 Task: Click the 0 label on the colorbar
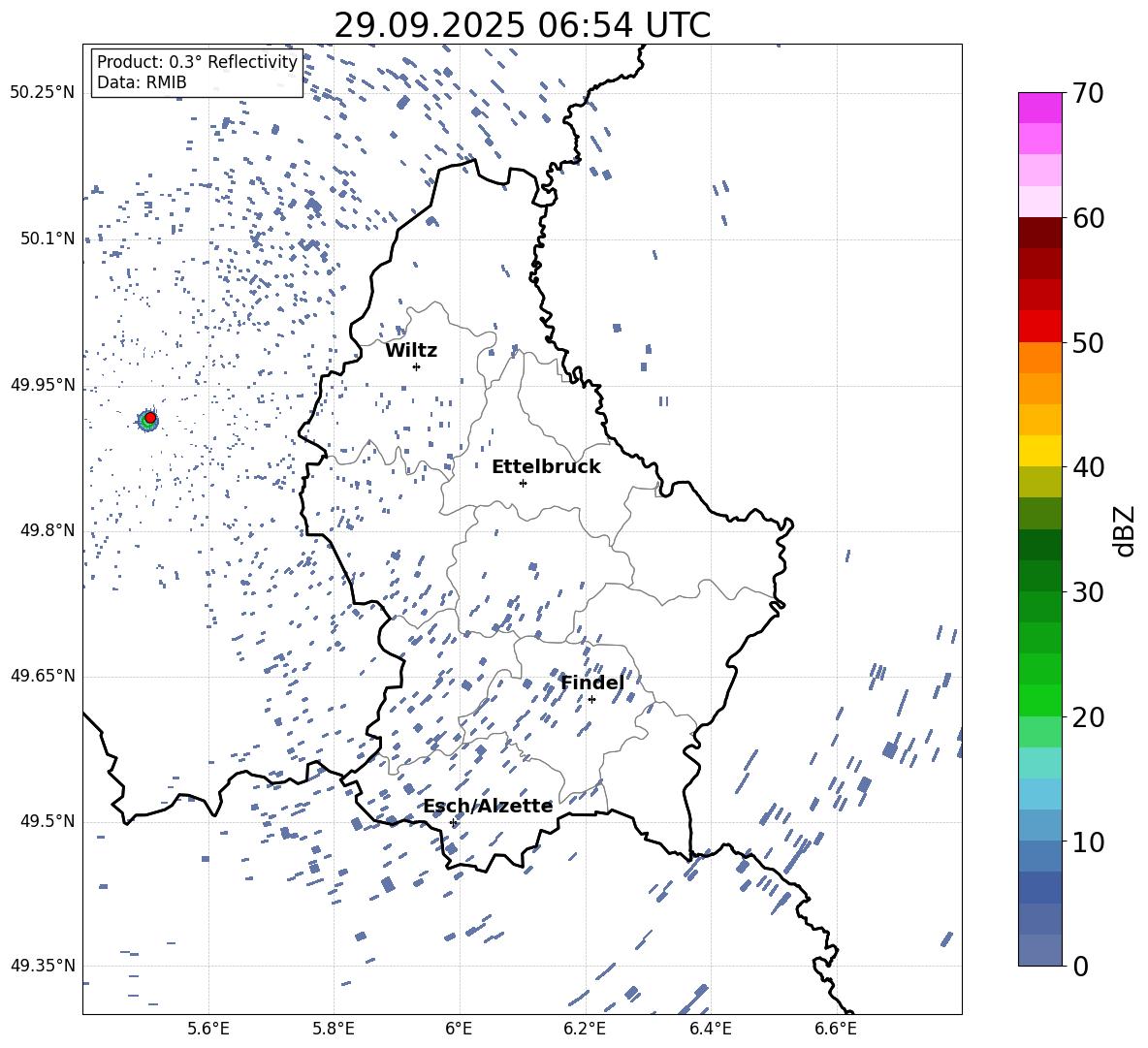(1080, 966)
